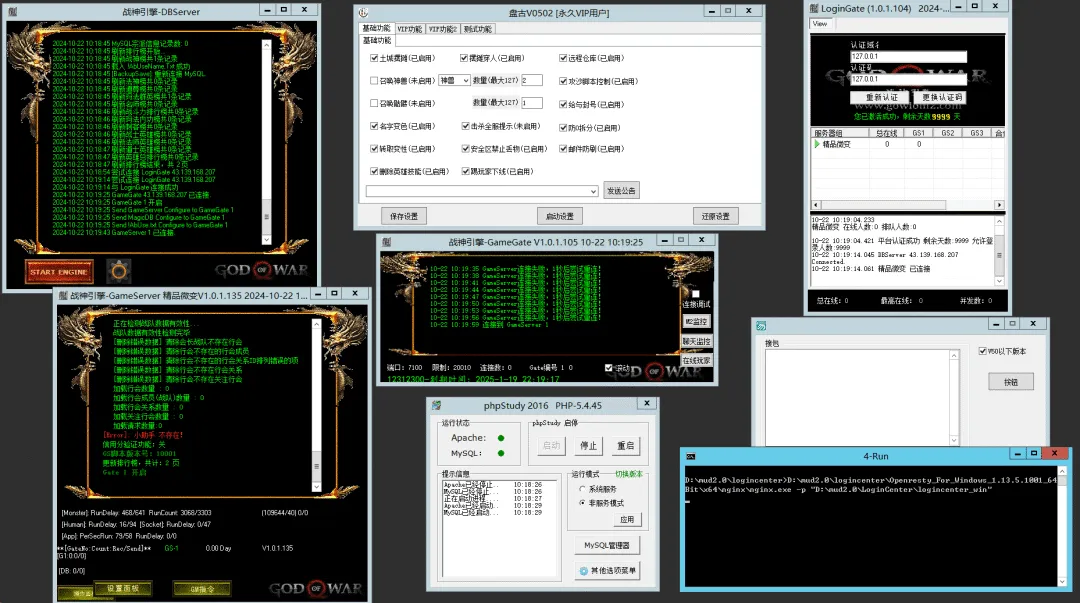Click the 4-Run console window icon
The image size is (1080, 603).
click(691, 456)
